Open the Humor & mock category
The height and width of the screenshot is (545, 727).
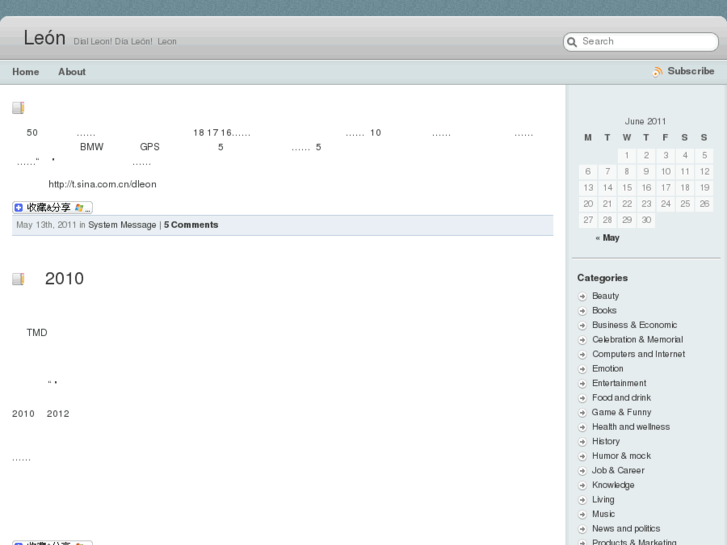click(621, 456)
